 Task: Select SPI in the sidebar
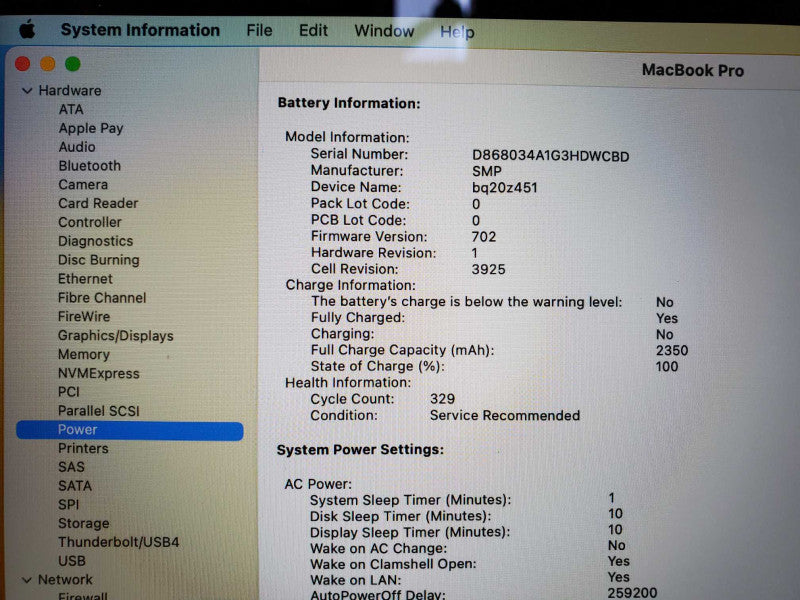[68, 505]
